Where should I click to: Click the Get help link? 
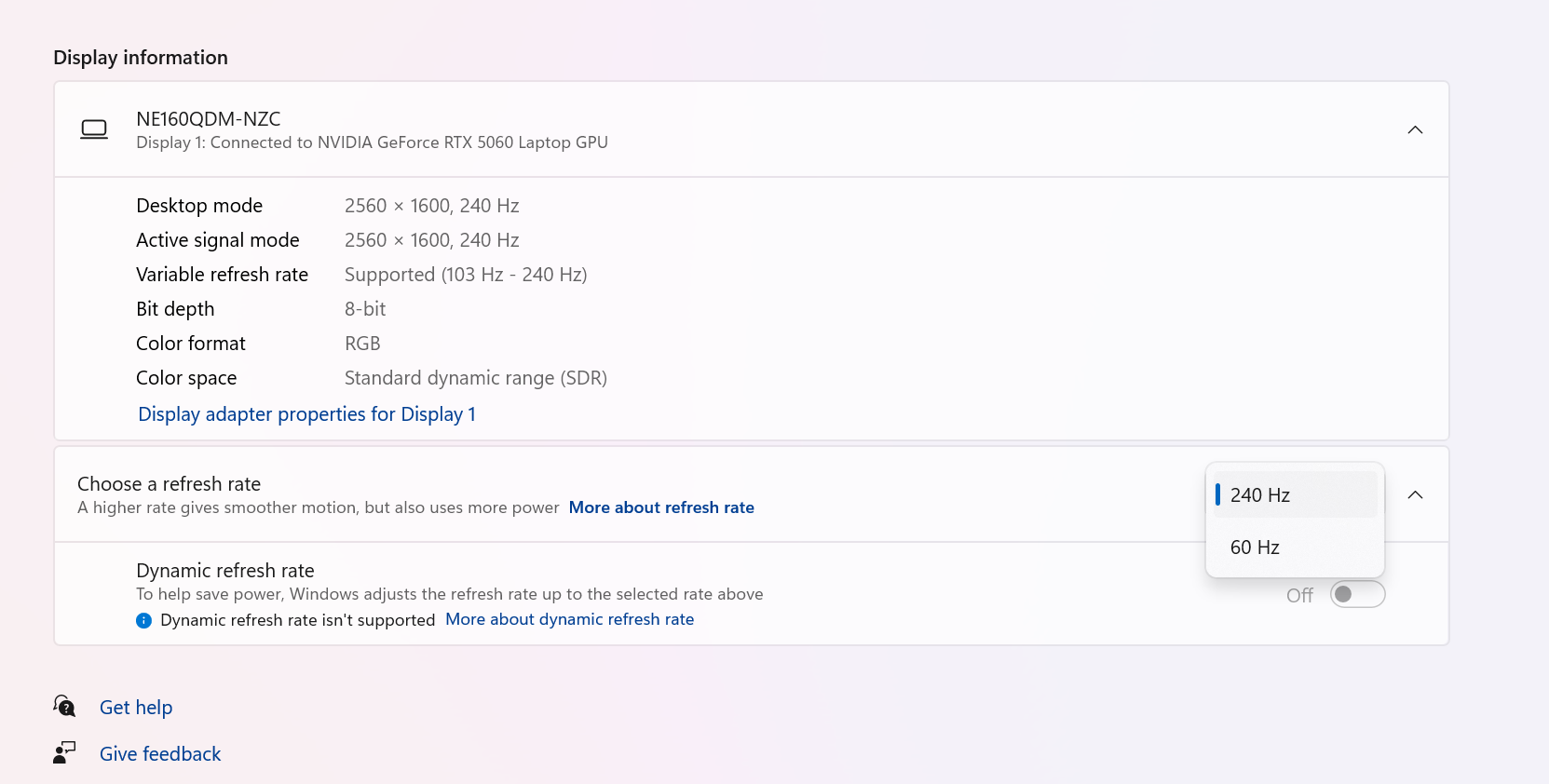click(136, 708)
